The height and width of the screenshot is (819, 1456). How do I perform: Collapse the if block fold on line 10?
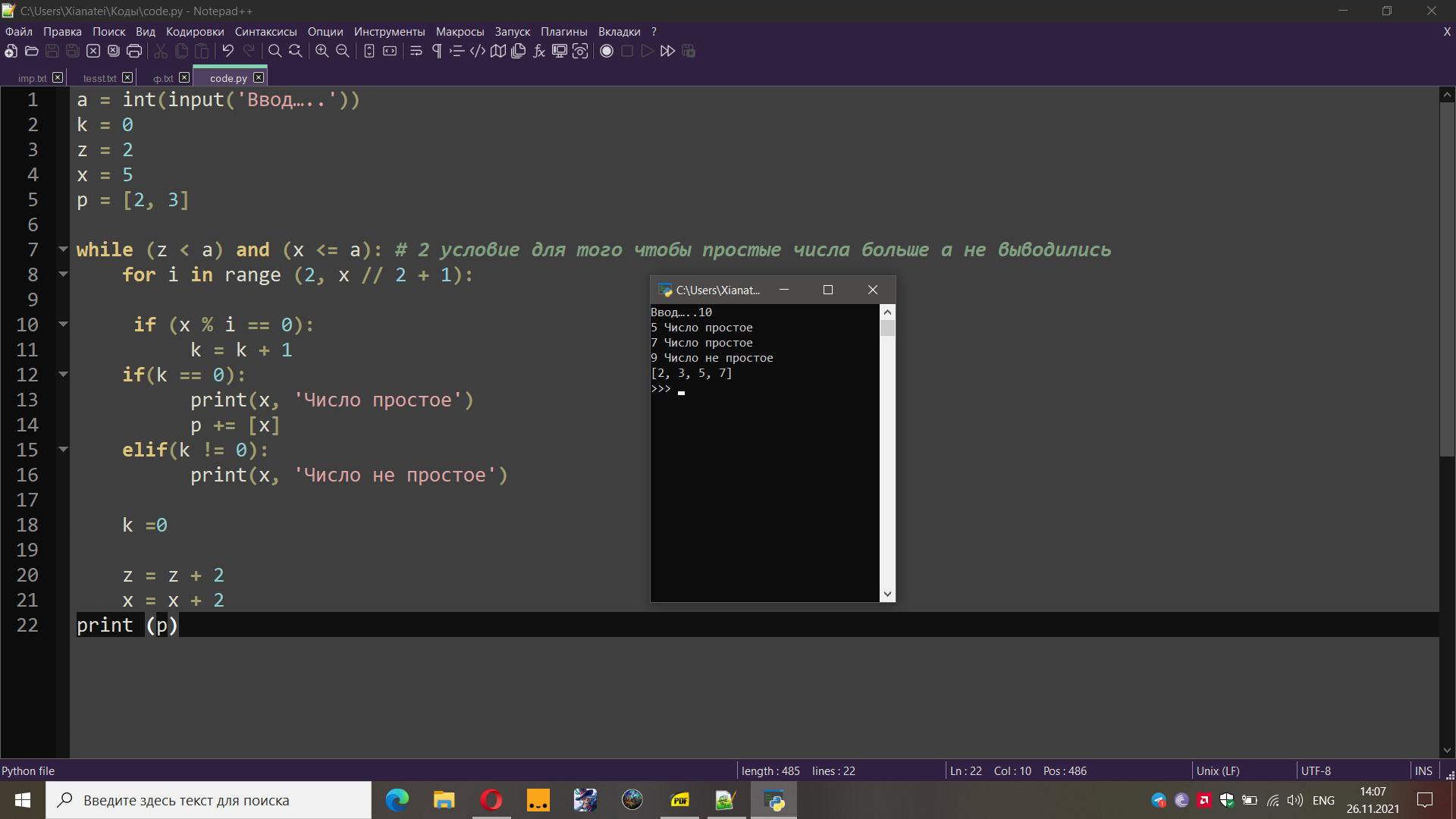pyautogui.click(x=63, y=324)
